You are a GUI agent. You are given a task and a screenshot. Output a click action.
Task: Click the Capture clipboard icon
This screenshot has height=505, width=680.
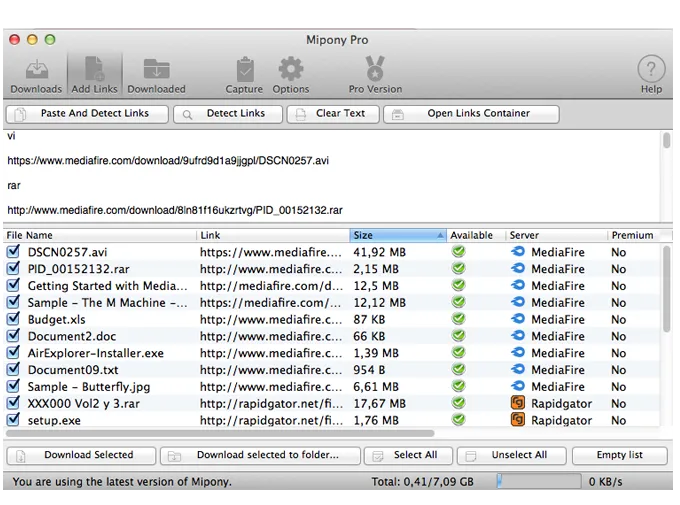[244, 76]
